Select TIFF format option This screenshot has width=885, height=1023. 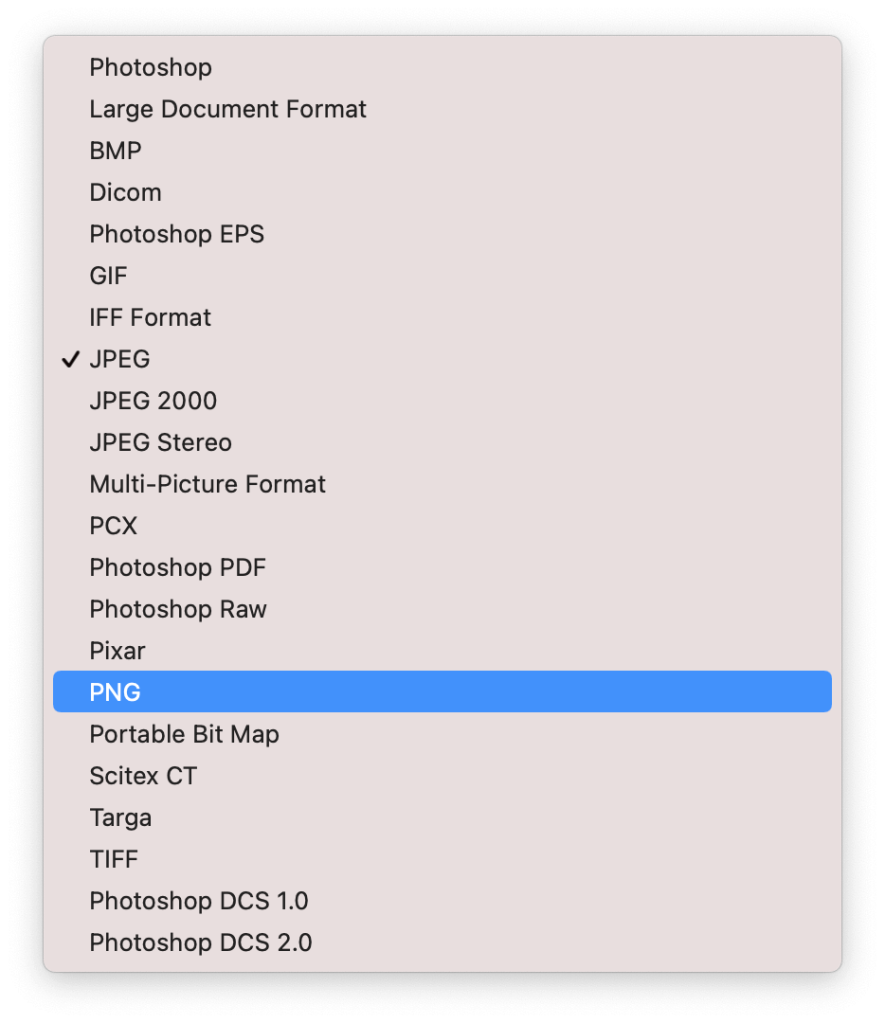tap(442, 860)
